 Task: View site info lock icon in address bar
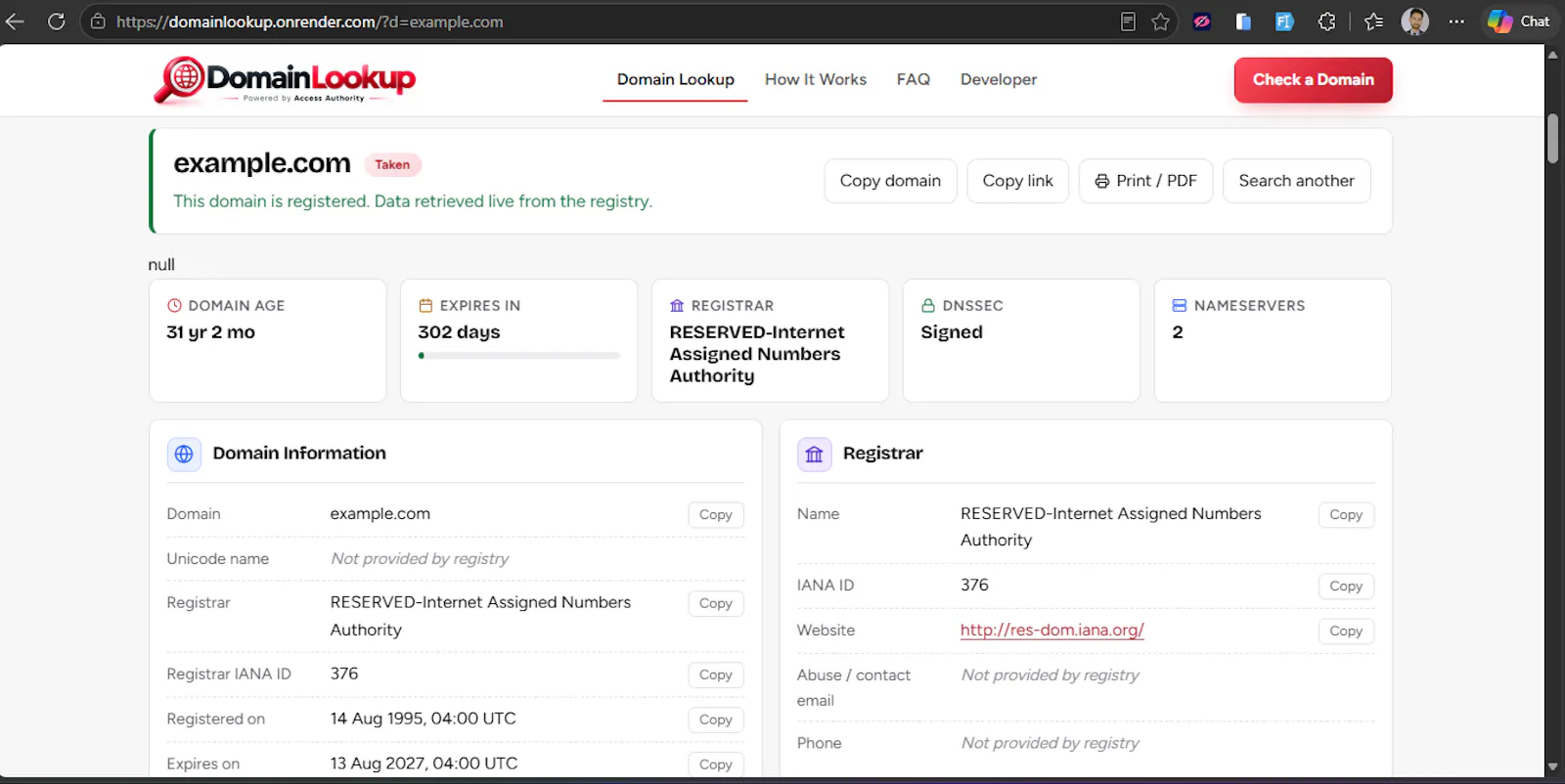point(98,22)
